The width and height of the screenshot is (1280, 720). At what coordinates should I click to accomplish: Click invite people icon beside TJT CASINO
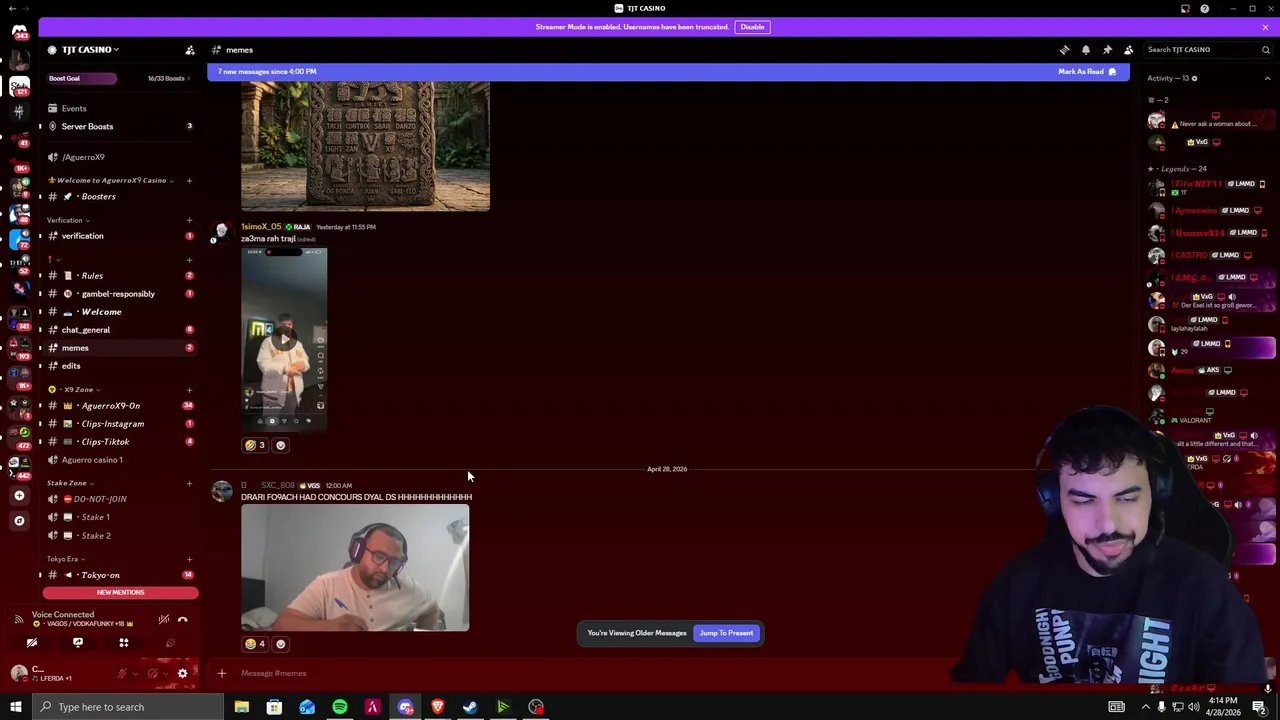click(x=190, y=50)
